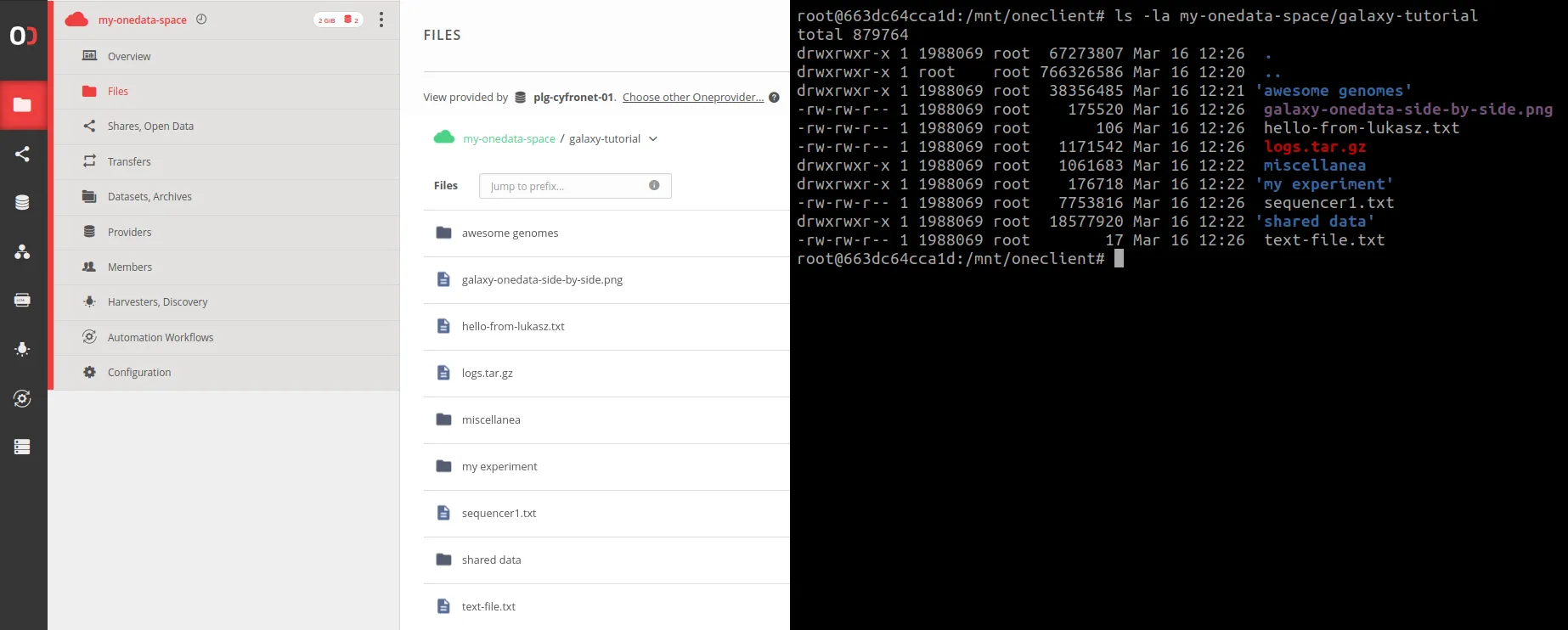The width and height of the screenshot is (1568, 630).
Task: Click Choose other Oneprovider link
Action: pyautogui.click(x=692, y=98)
